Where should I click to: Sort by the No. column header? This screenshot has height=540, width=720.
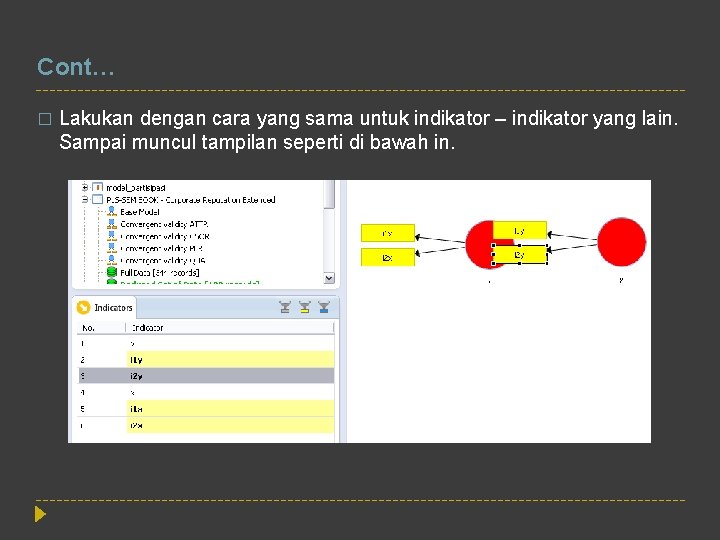tap(101, 328)
